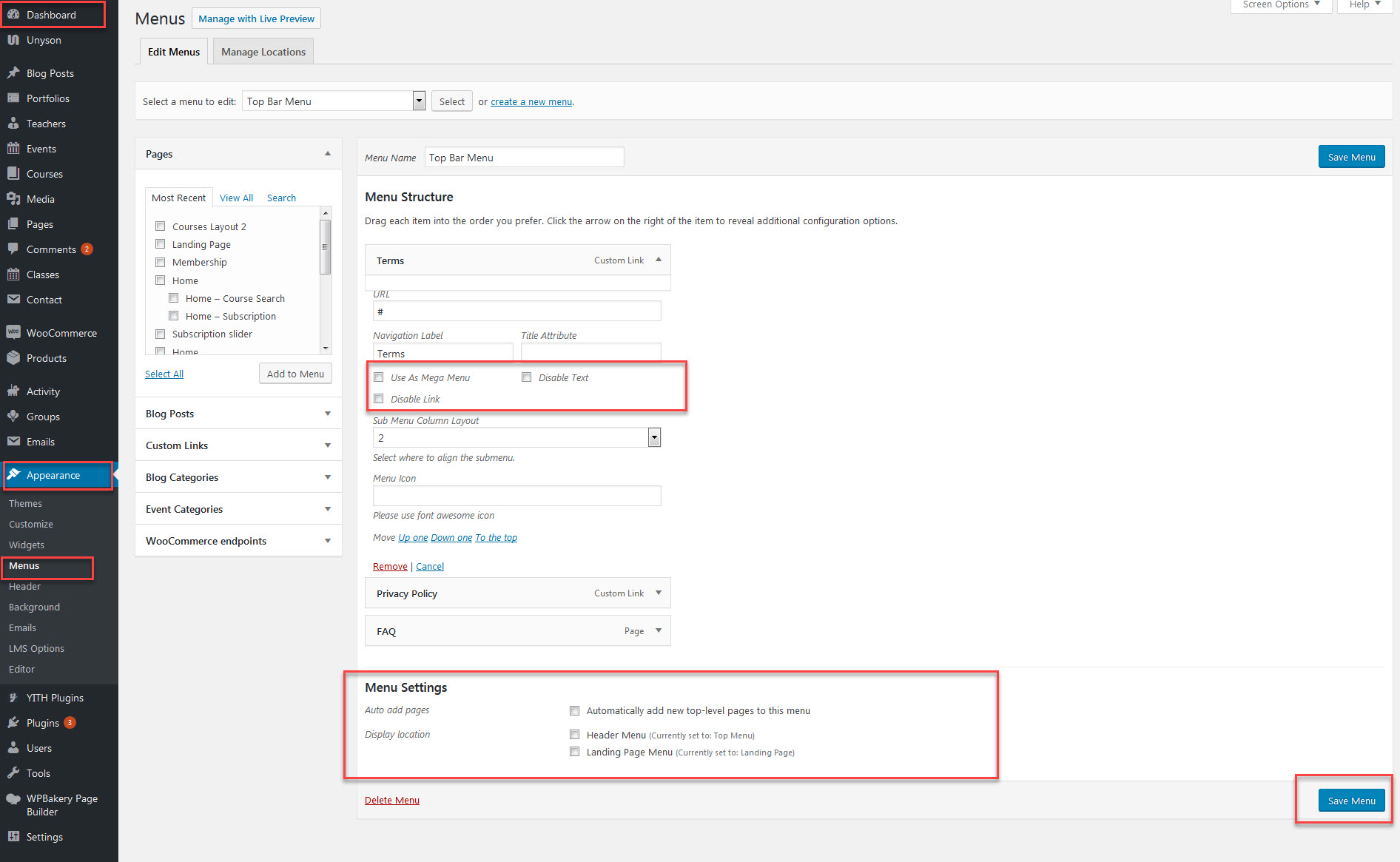Open Plugins via plug icon
This screenshot has width=1400, height=862.
tap(13, 723)
